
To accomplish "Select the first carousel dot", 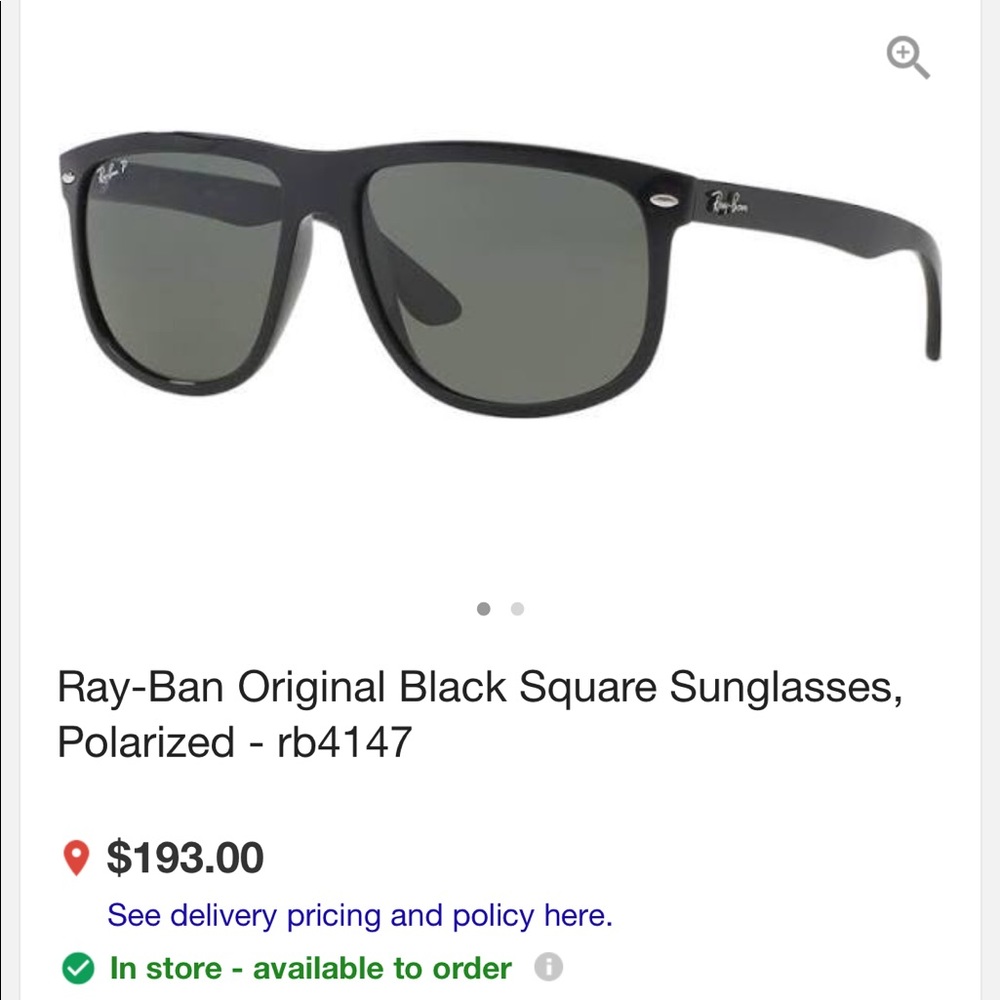I will tap(484, 607).
